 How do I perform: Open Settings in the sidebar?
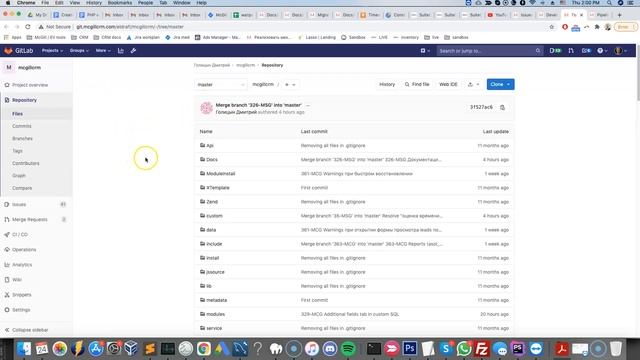pos(21,310)
